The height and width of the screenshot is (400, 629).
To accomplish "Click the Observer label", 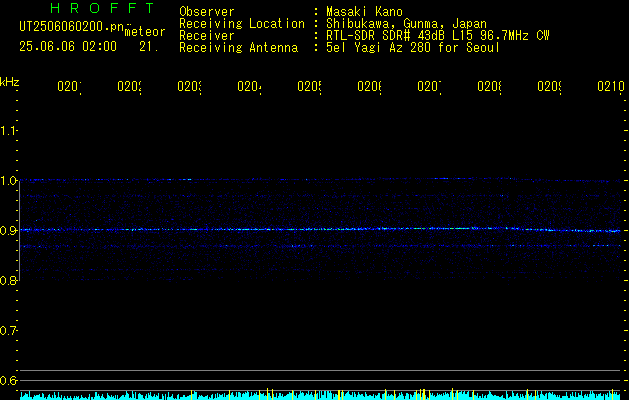I will [x=207, y=12].
